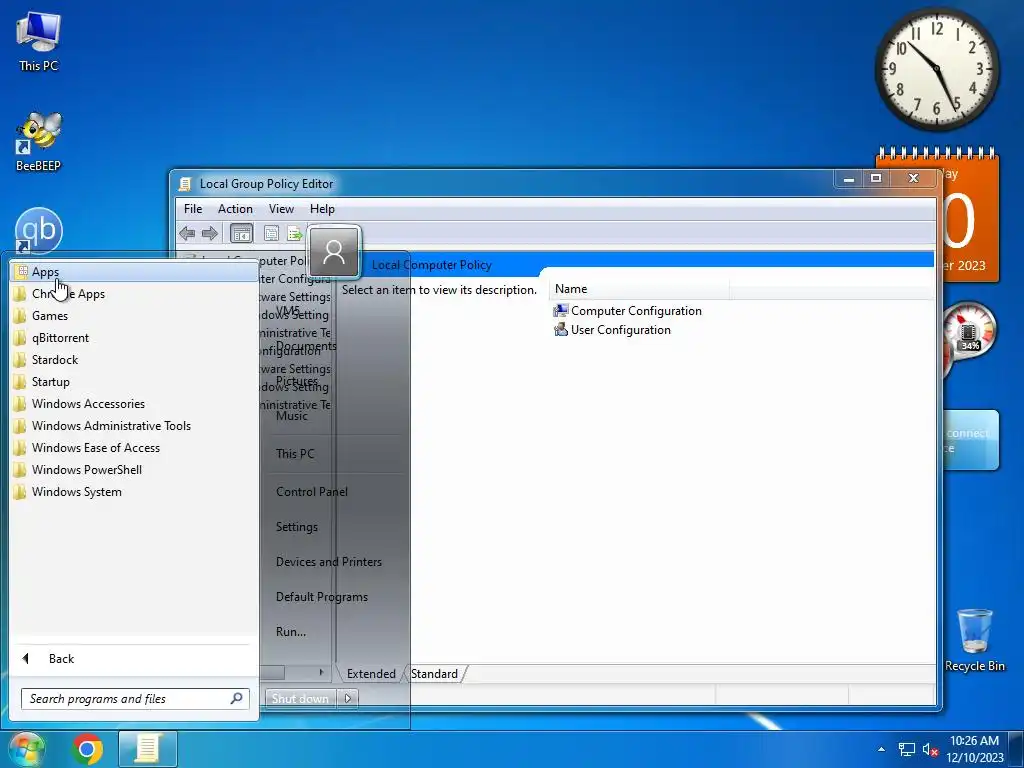The width and height of the screenshot is (1024, 768).
Task: Open This PC from Start menu right pane
Action: [x=295, y=453]
